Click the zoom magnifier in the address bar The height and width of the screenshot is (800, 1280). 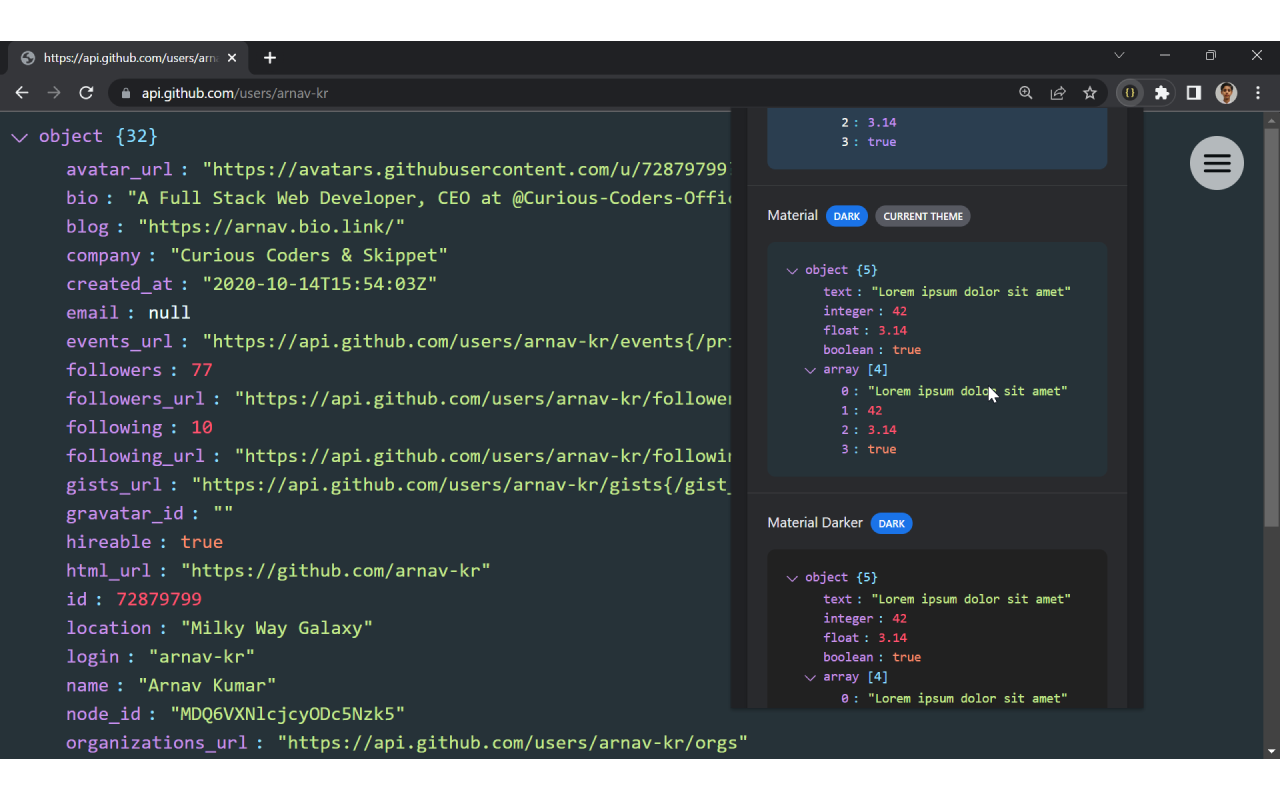pyautogui.click(x=1026, y=92)
